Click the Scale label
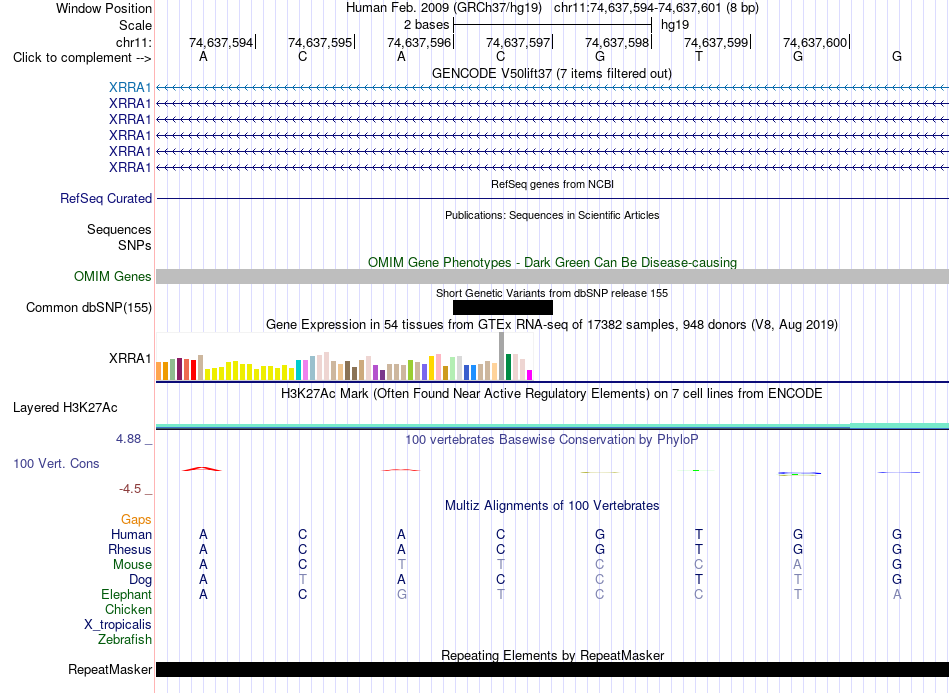The height and width of the screenshot is (693, 950). pos(136,25)
